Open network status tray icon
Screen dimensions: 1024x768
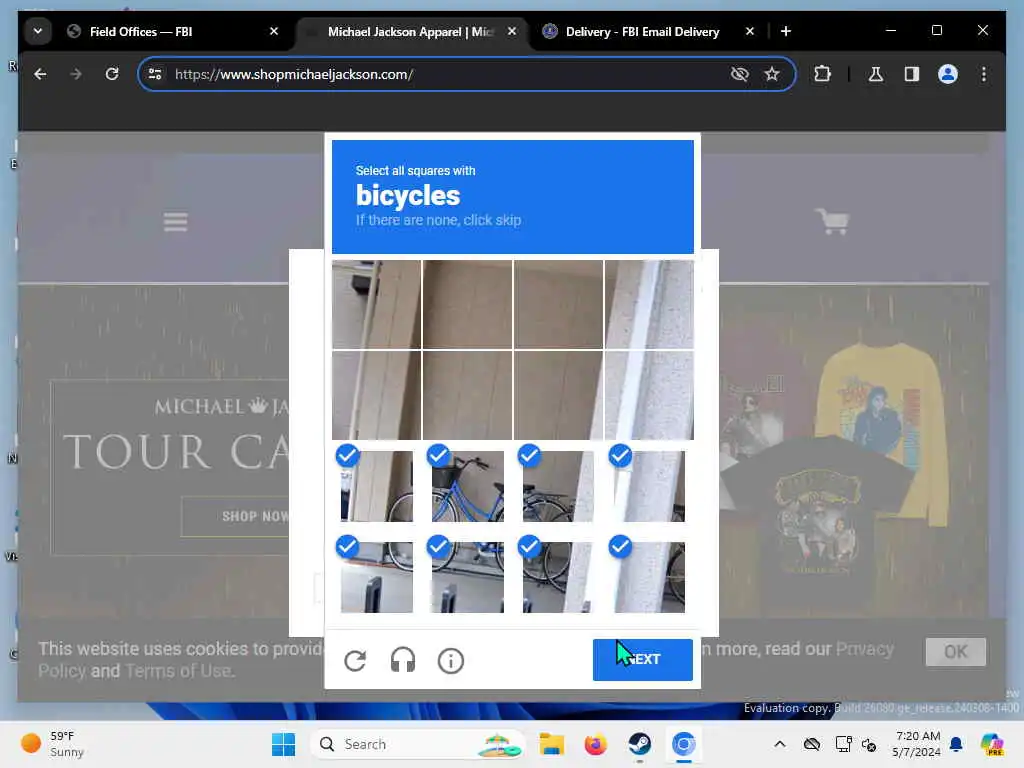click(x=843, y=744)
